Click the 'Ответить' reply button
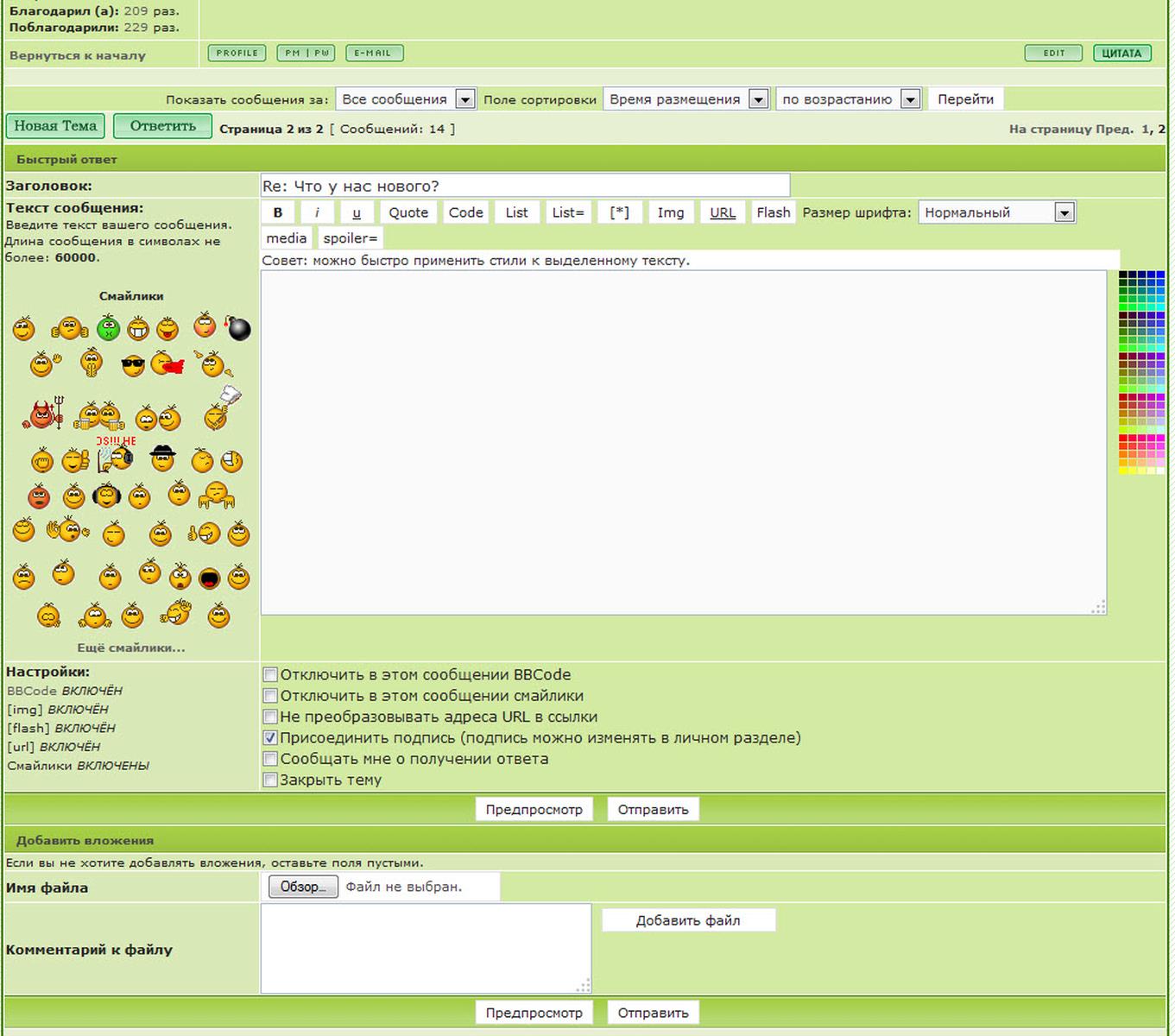This screenshot has width=1175, height=1036. pos(162,126)
